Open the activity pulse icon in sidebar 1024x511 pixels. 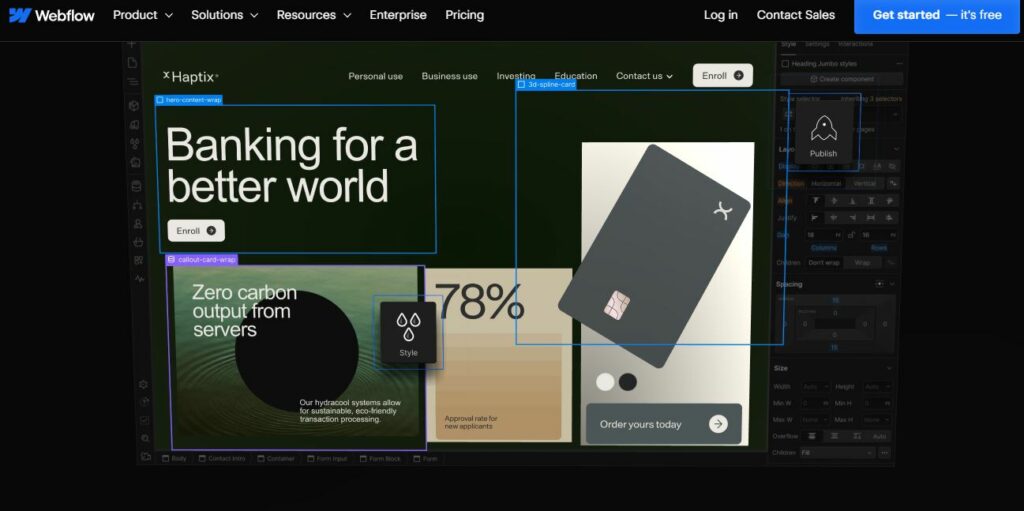point(140,278)
